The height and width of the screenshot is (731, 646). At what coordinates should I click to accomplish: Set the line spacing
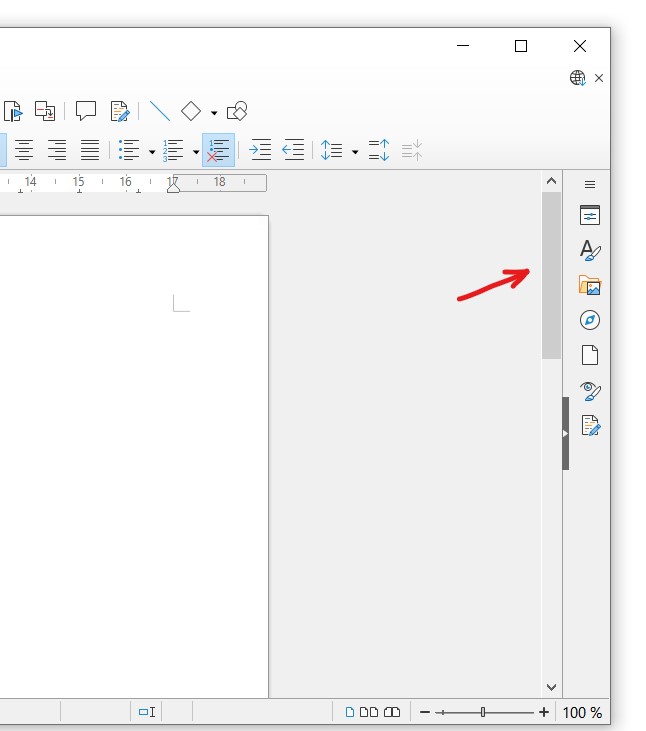click(x=331, y=150)
